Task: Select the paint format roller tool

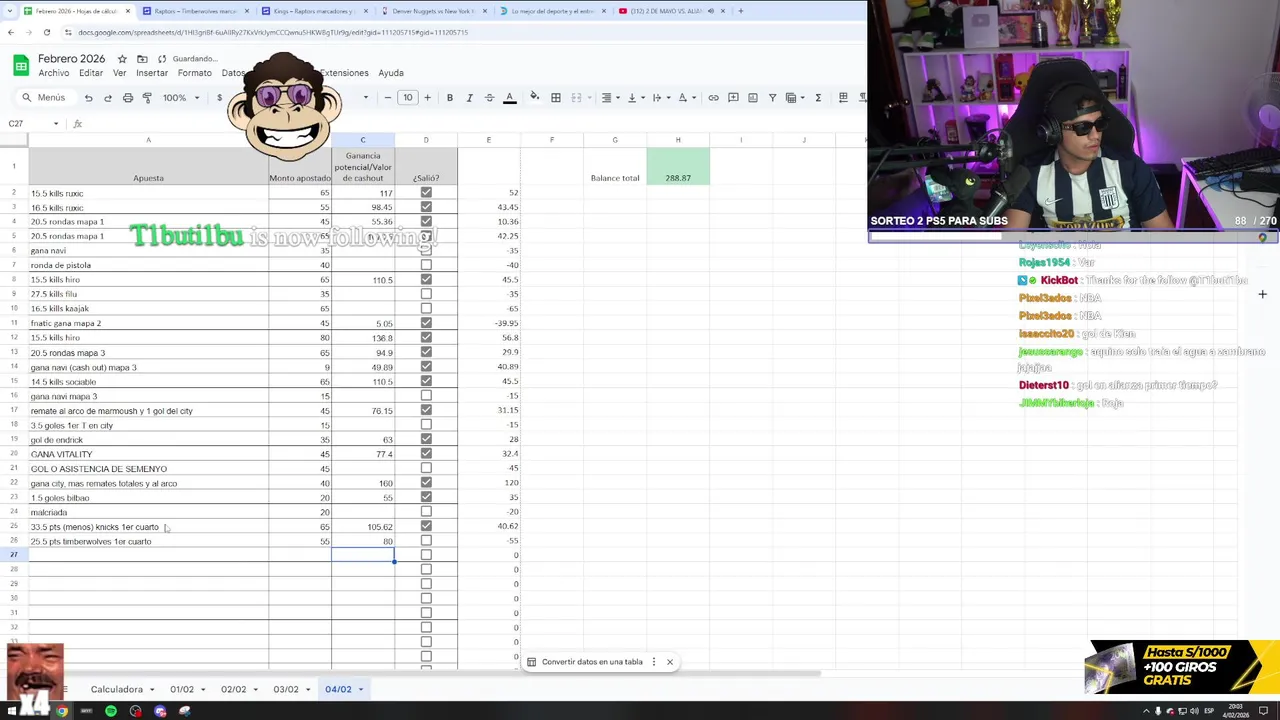Action: [x=147, y=98]
